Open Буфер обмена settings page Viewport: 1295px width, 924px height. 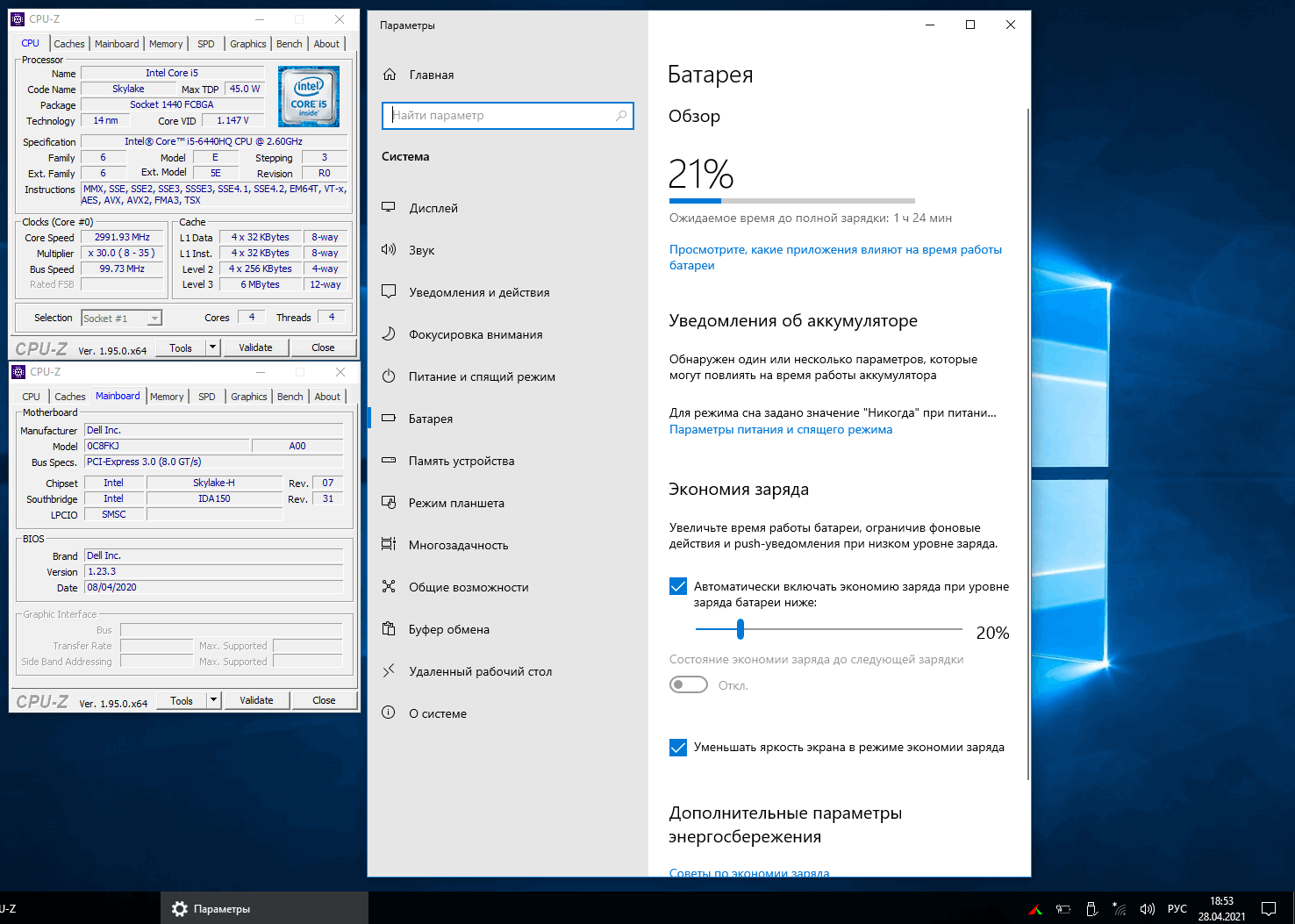(x=507, y=629)
